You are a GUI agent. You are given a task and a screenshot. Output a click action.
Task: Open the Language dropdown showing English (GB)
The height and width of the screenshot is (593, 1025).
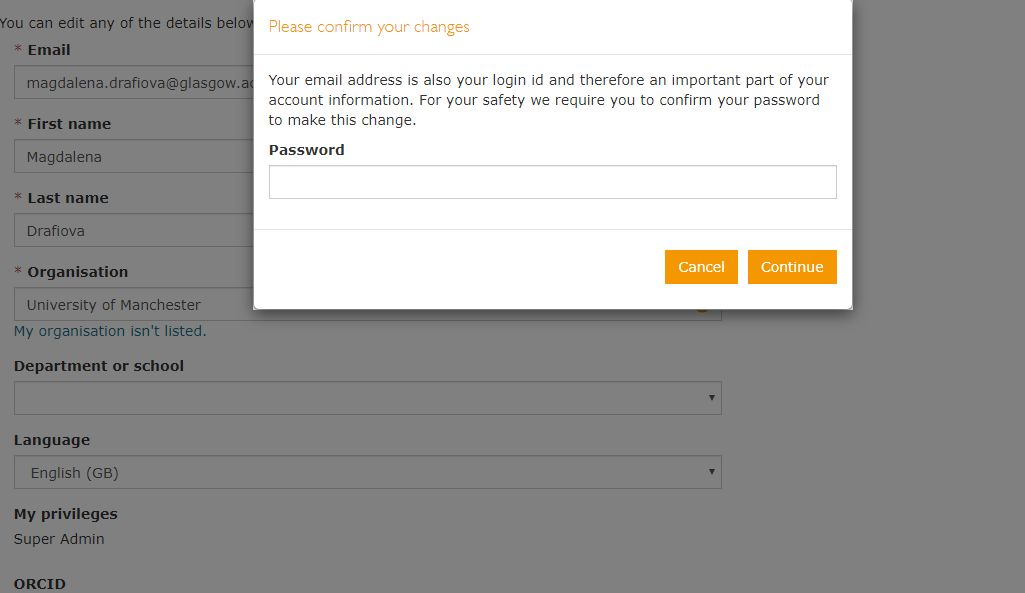point(367,471)
